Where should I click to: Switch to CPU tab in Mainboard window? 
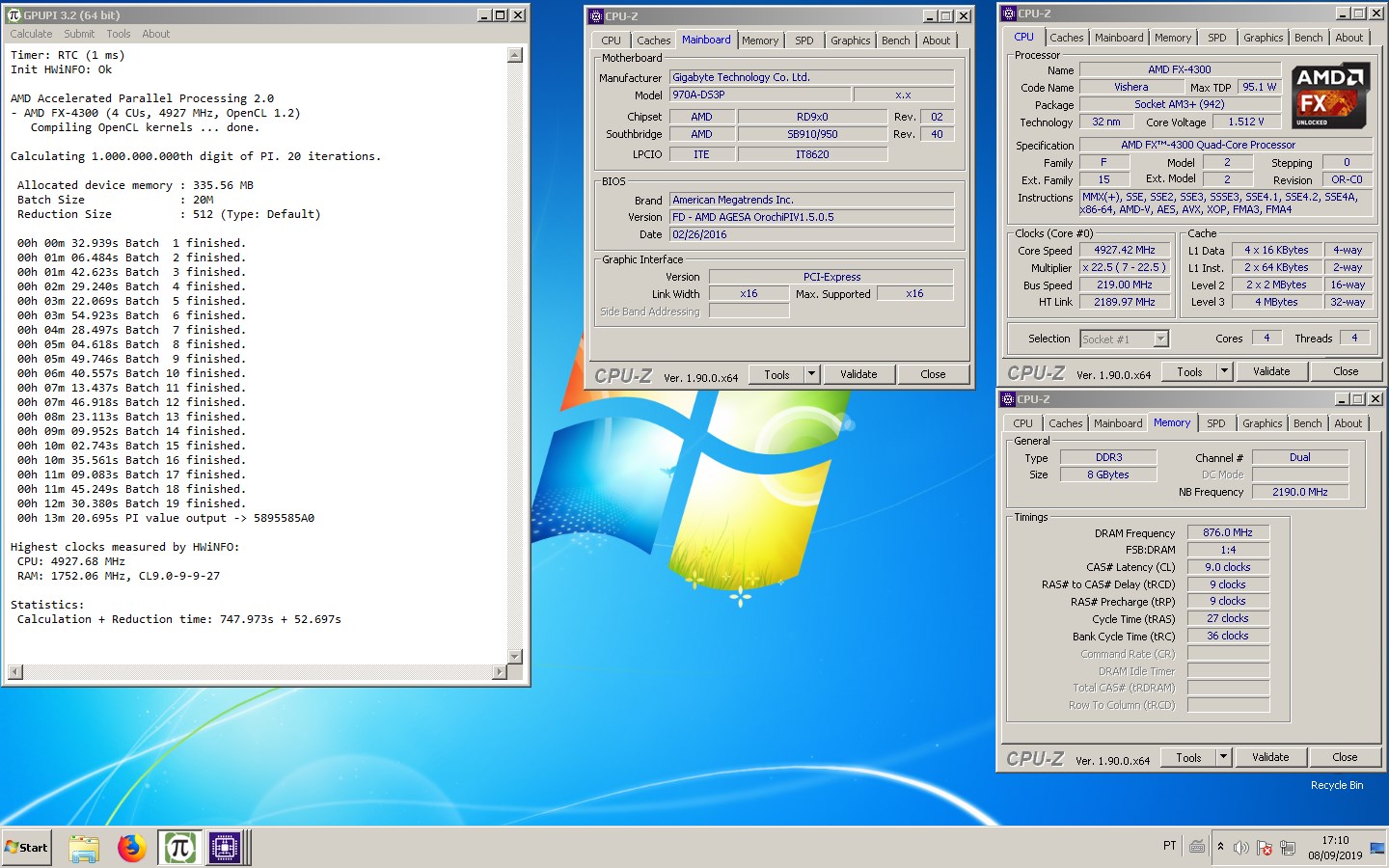611,41
